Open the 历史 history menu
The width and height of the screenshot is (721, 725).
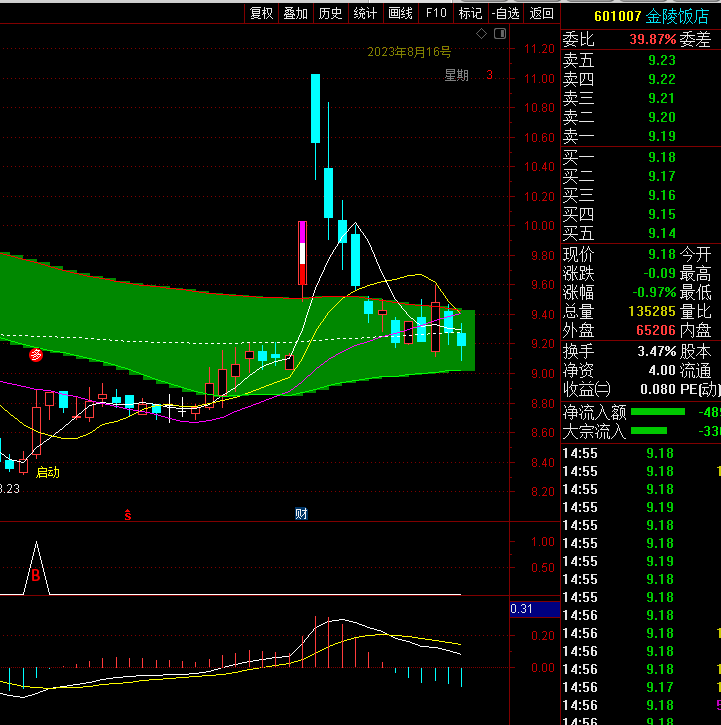pyautogui.click(x=330, y=13)
